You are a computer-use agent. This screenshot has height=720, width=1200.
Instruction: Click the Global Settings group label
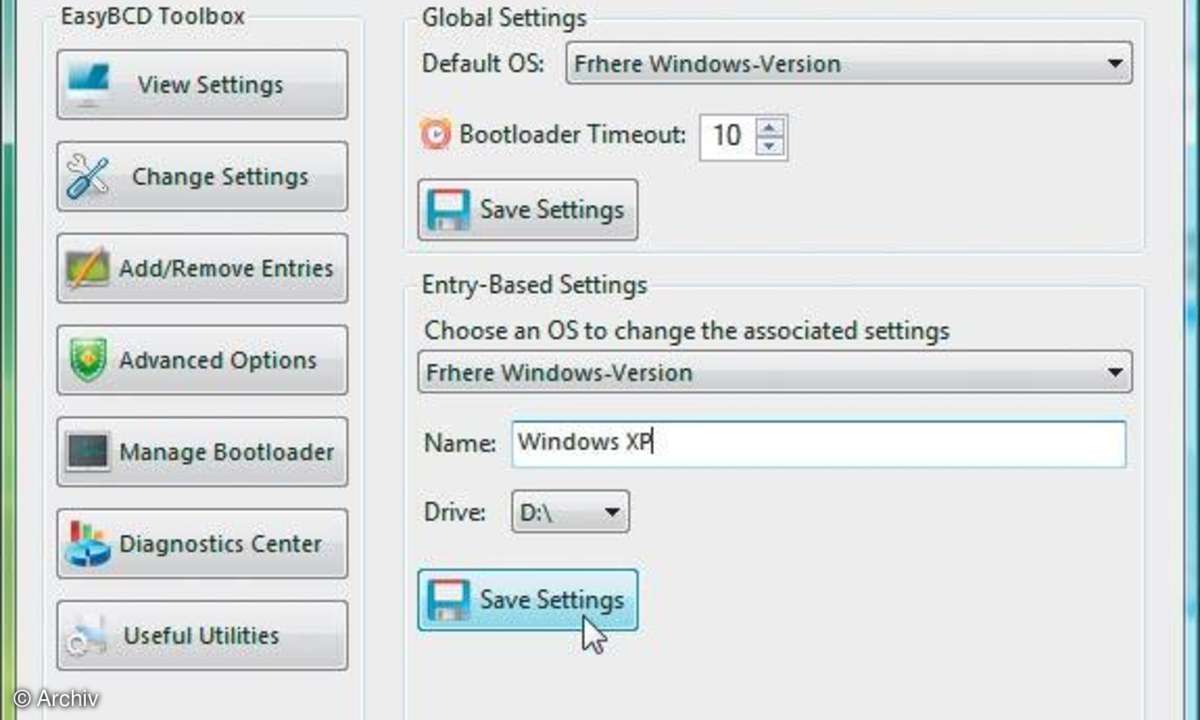pos(504,18)
